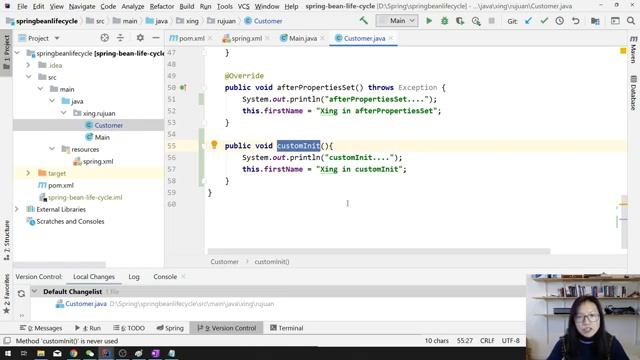Expand External Libraries node
The height and width of the screenshot is (360, 640).
coord(17,209)
